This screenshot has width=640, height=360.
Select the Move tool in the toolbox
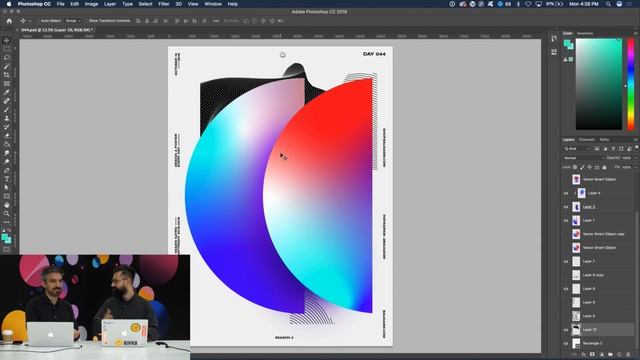point(7,40)
